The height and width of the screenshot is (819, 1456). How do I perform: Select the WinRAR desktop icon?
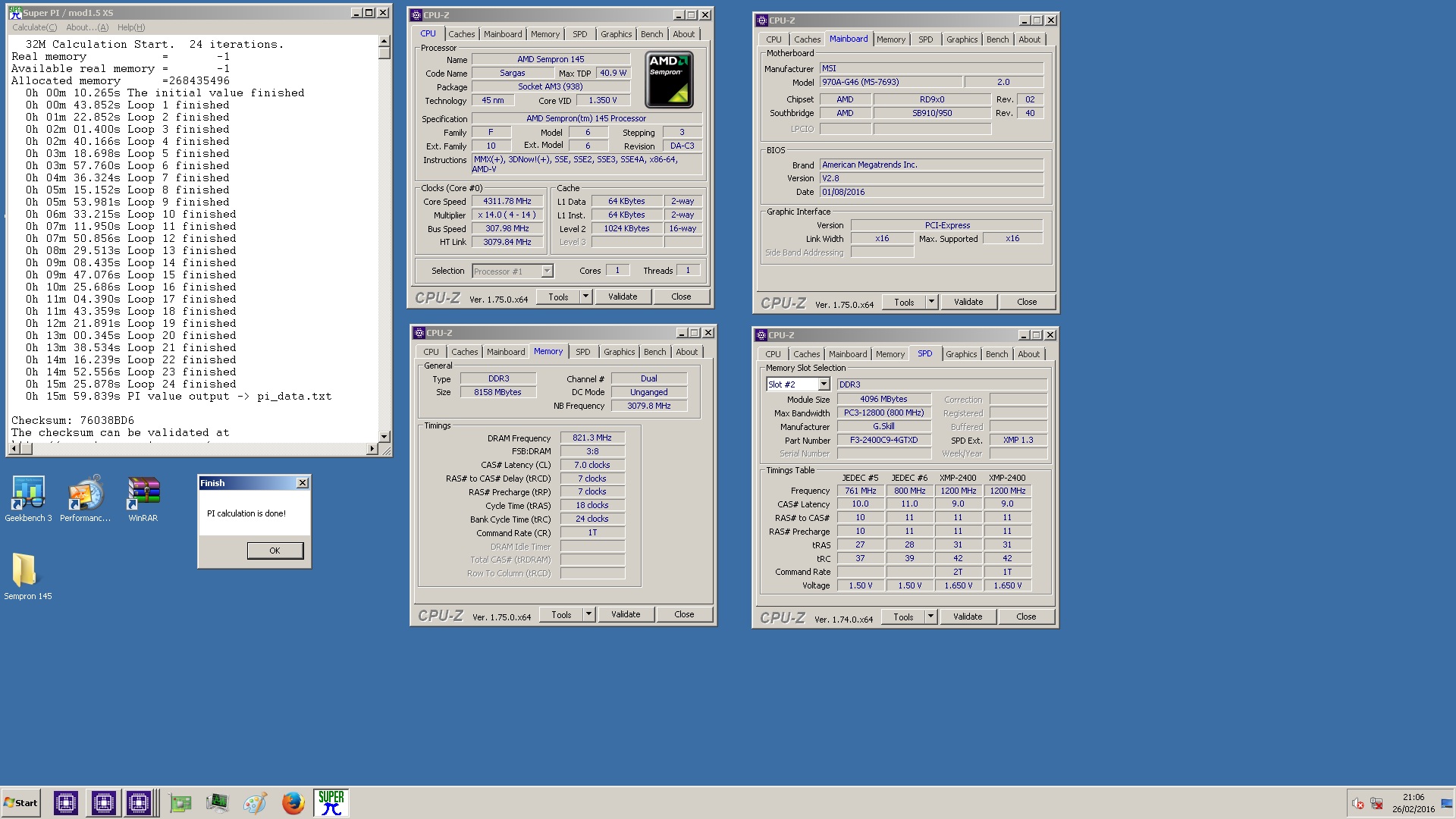(x=143, y=499)
